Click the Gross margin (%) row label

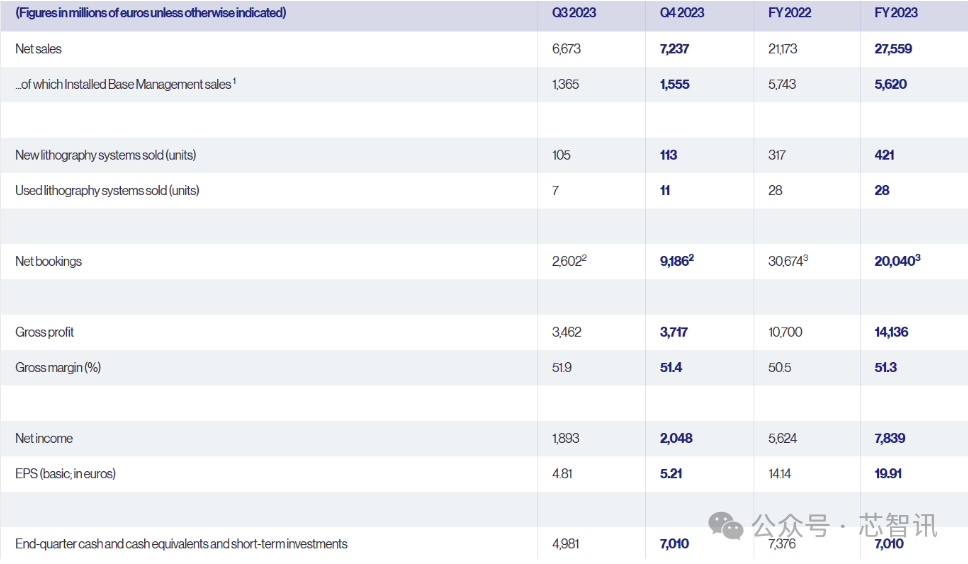58,368
